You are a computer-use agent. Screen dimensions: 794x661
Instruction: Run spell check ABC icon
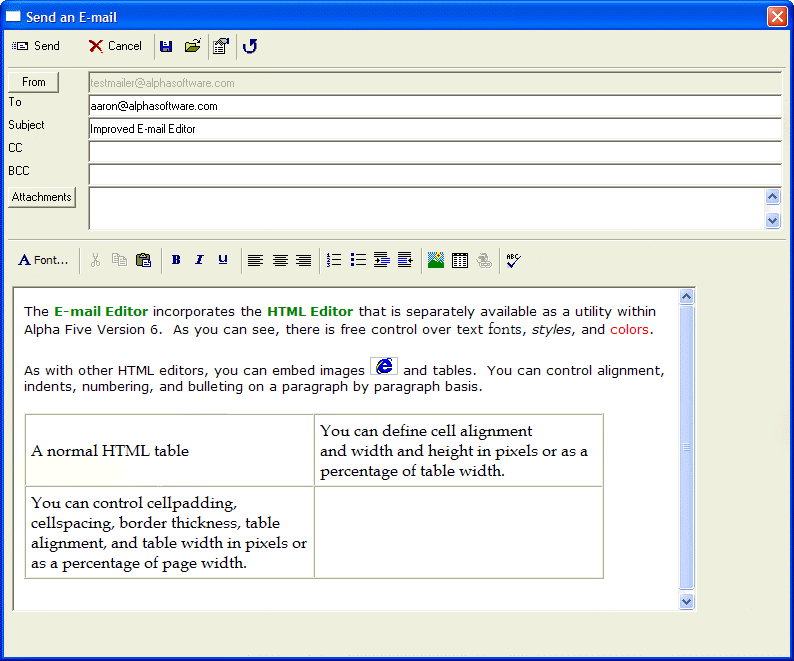[513, 260]
